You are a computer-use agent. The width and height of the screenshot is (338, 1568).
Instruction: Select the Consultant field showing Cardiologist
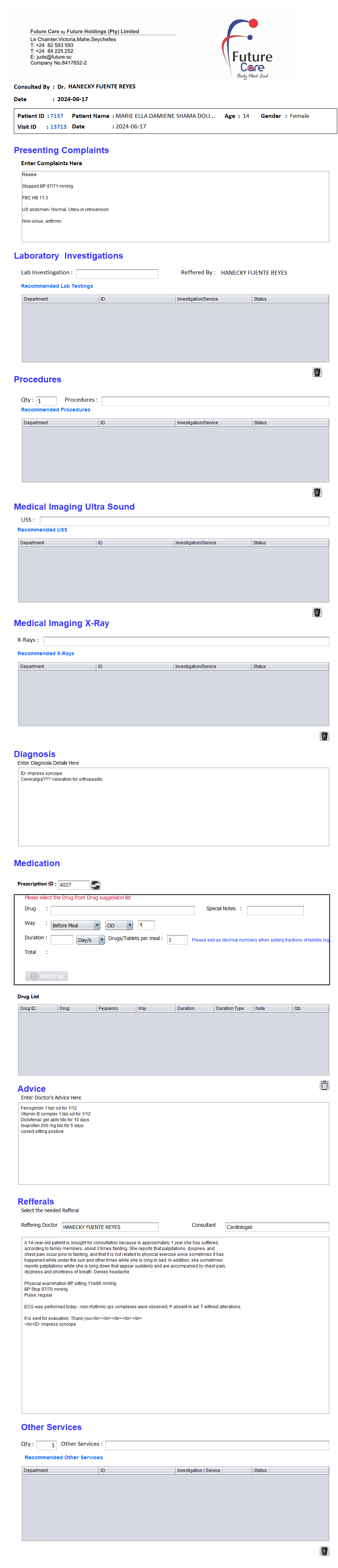pyautogui.click(x=277, y=1226)
